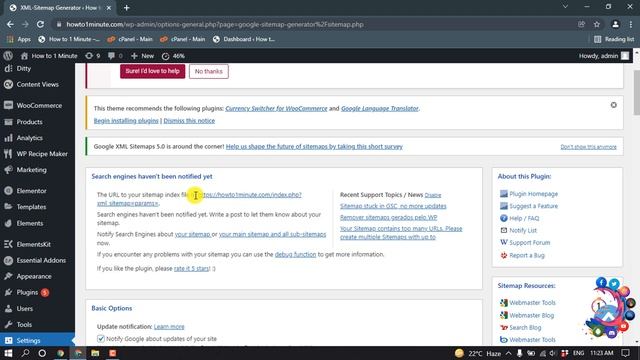Open the Currency Switcher for WooCommerce link
The width and height of the screenshot is (640, 360).
[276, 109]
